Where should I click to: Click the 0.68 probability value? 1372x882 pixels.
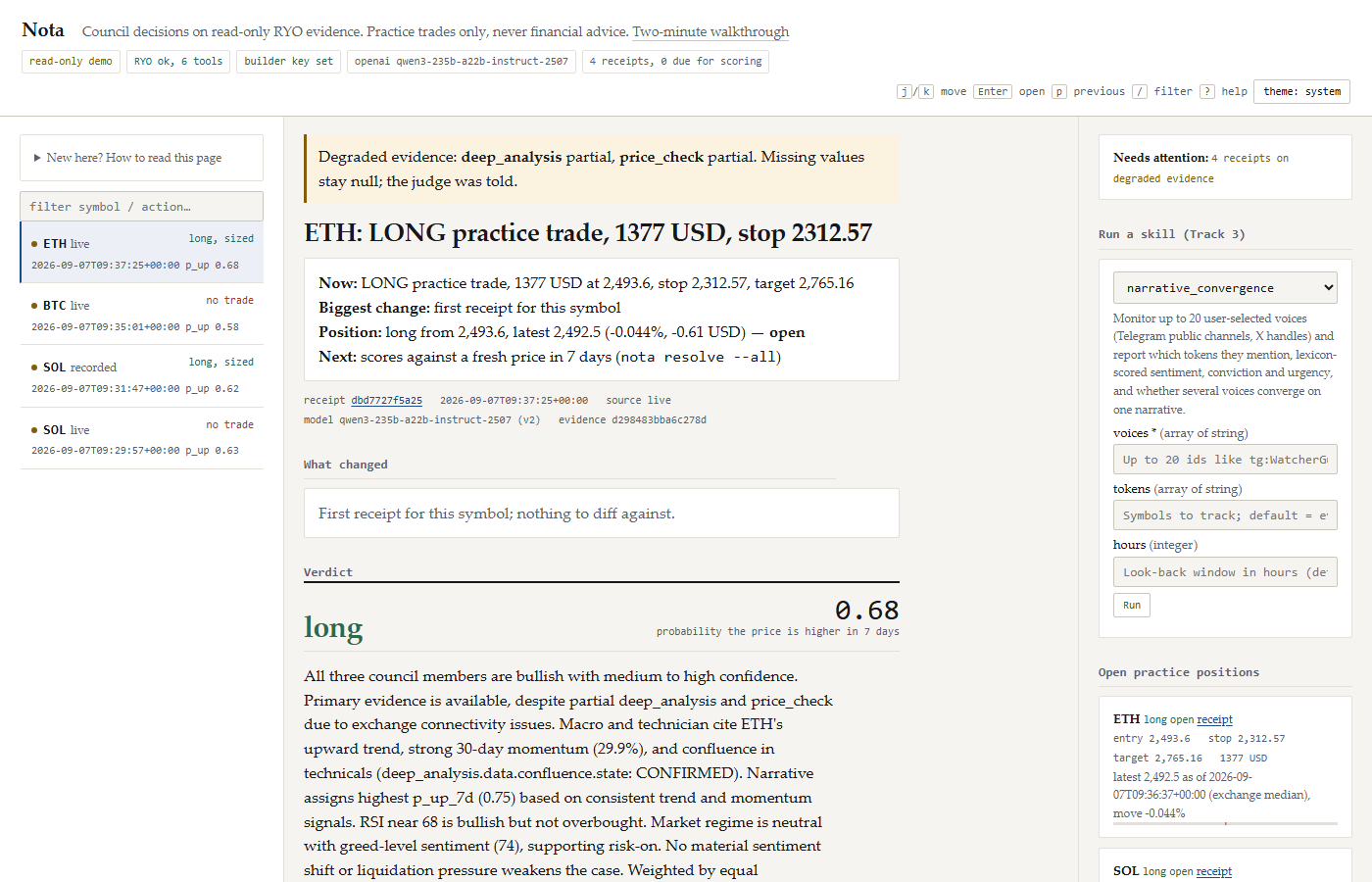(866, 611)
